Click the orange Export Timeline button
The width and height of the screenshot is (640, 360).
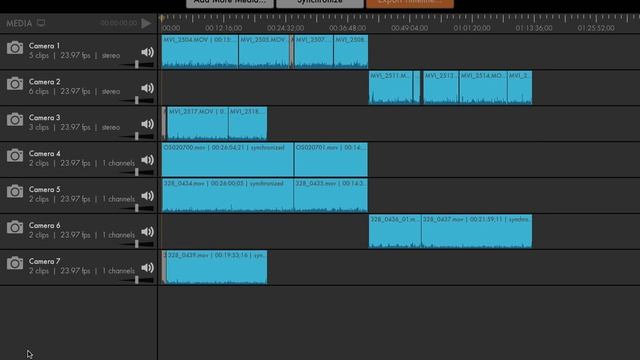click(x=410, y=3)
